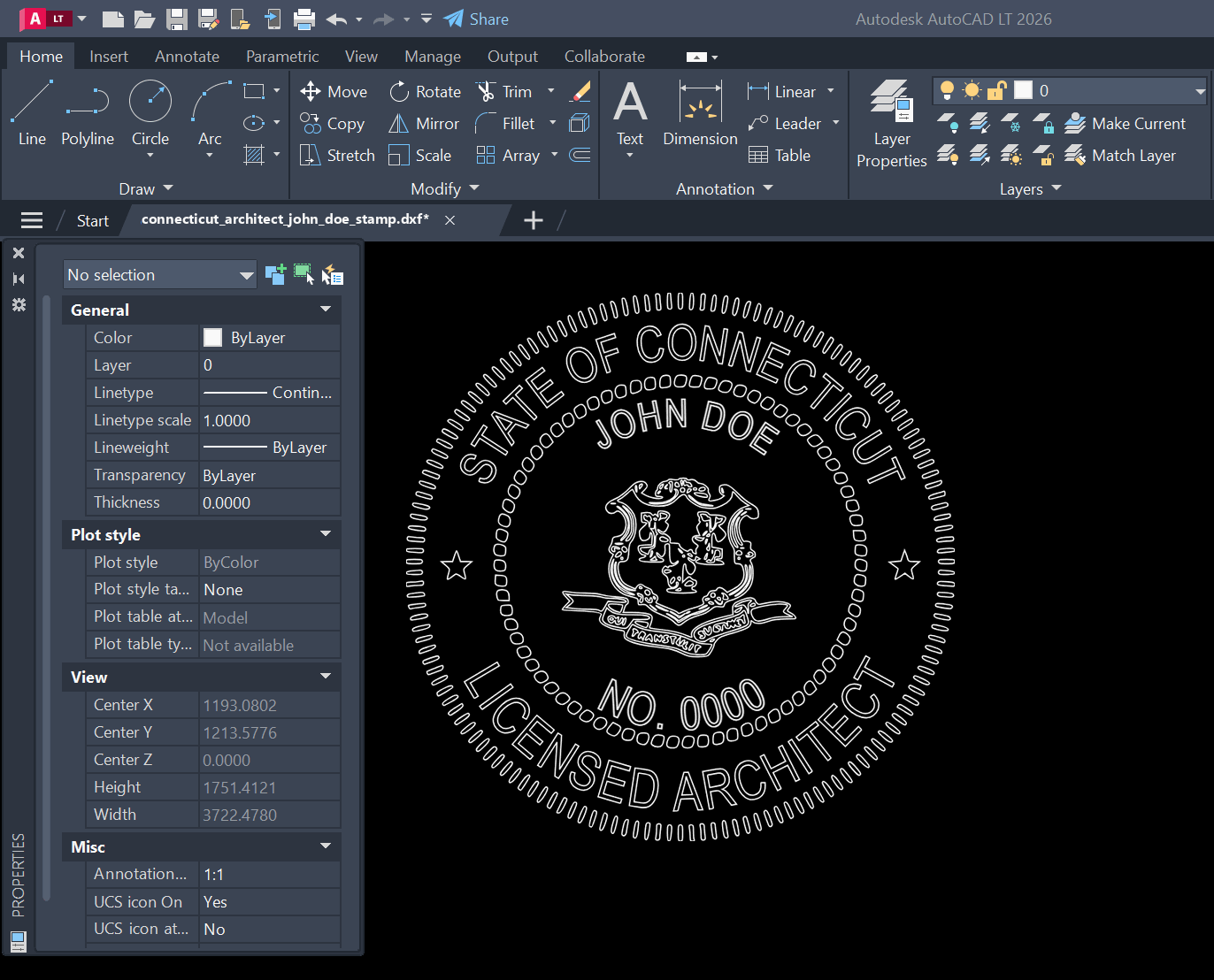Click the layer Freeze snowflake icon

pyautogui.click(x=1010, y=123)
